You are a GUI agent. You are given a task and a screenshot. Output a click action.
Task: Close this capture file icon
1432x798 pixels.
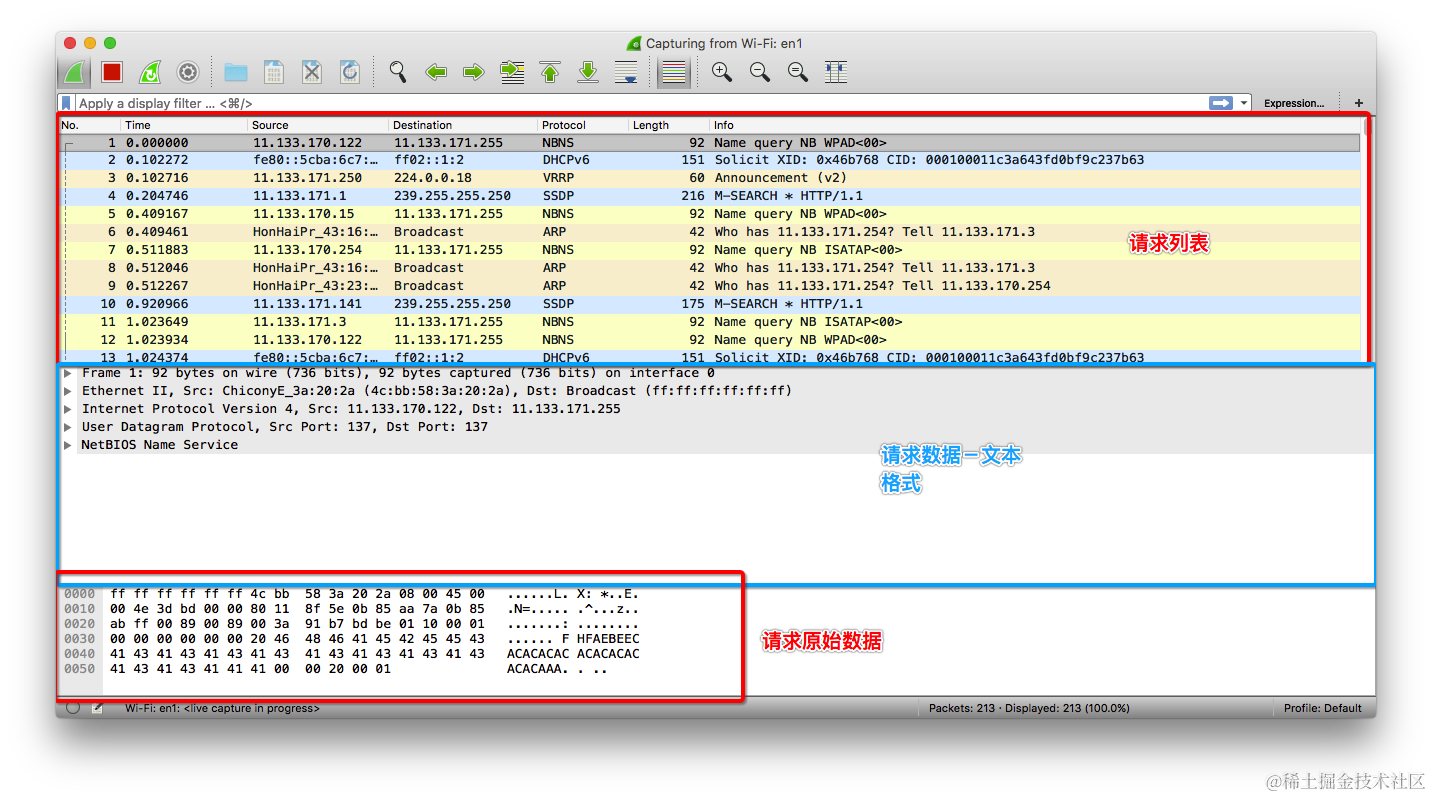(312, 72)
